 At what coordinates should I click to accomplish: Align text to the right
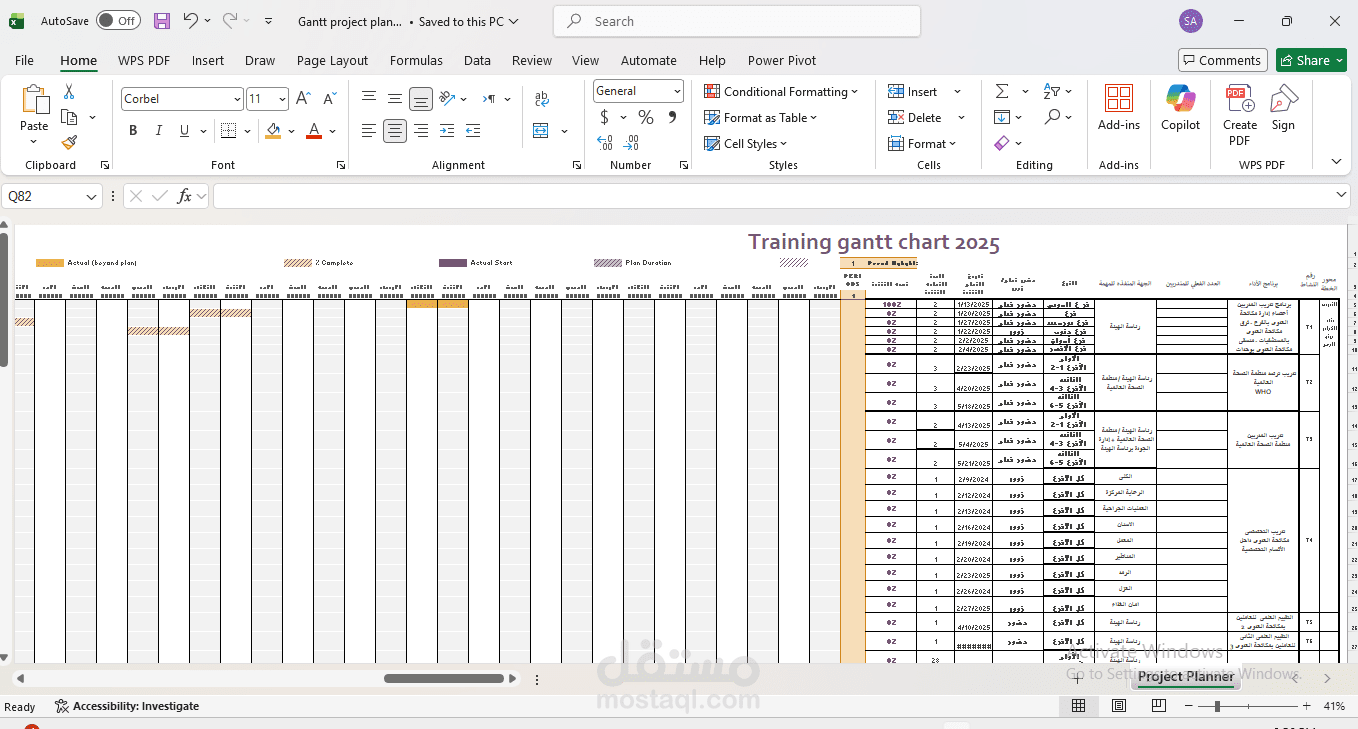click(421, 130)
